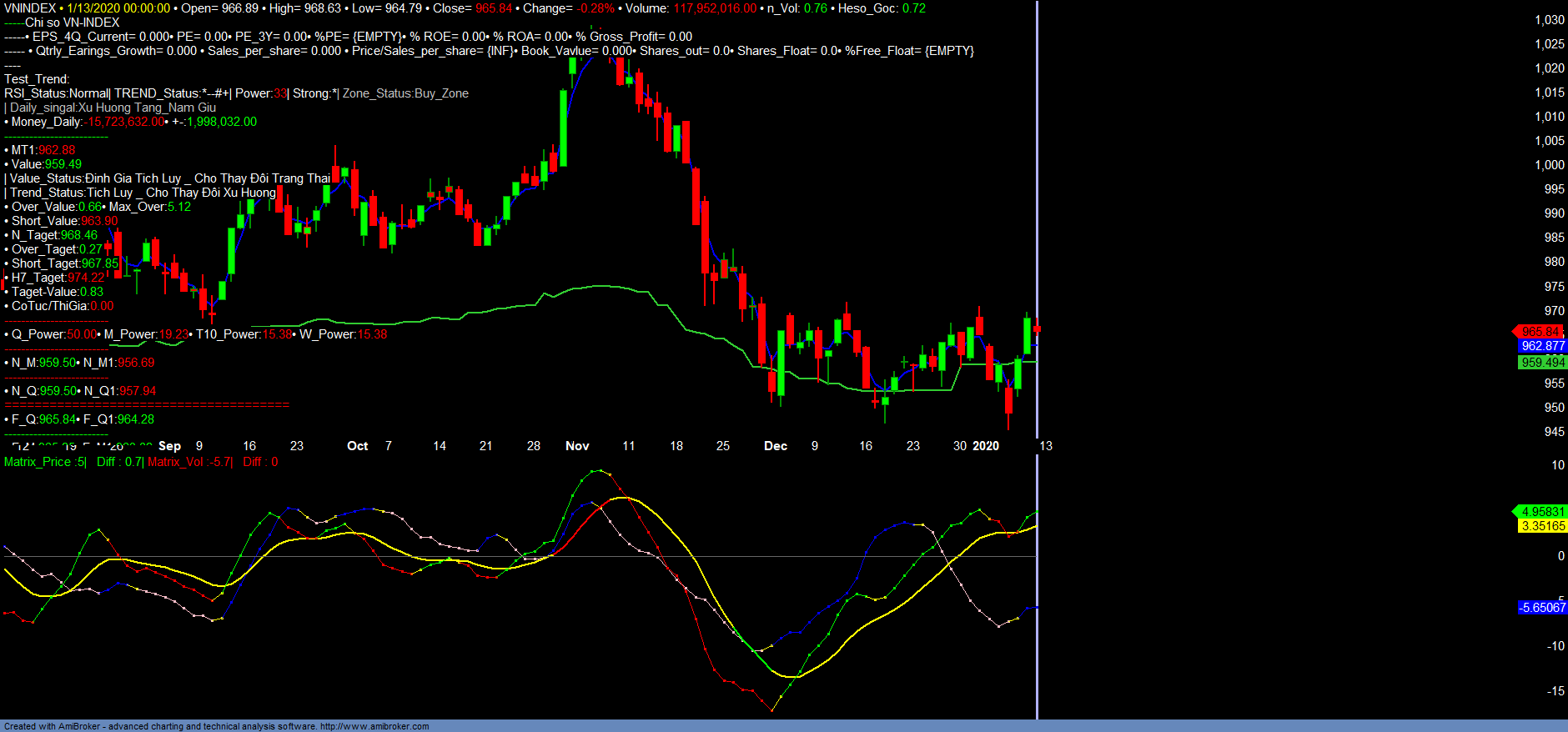Click the Oct label on the date axis
Viewport: 1568px width, 732px height.
357,446
